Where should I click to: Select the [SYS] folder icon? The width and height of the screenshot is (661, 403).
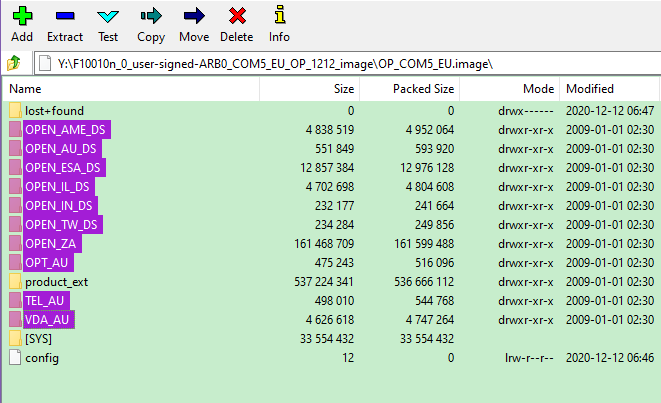[x=15, y=338]
